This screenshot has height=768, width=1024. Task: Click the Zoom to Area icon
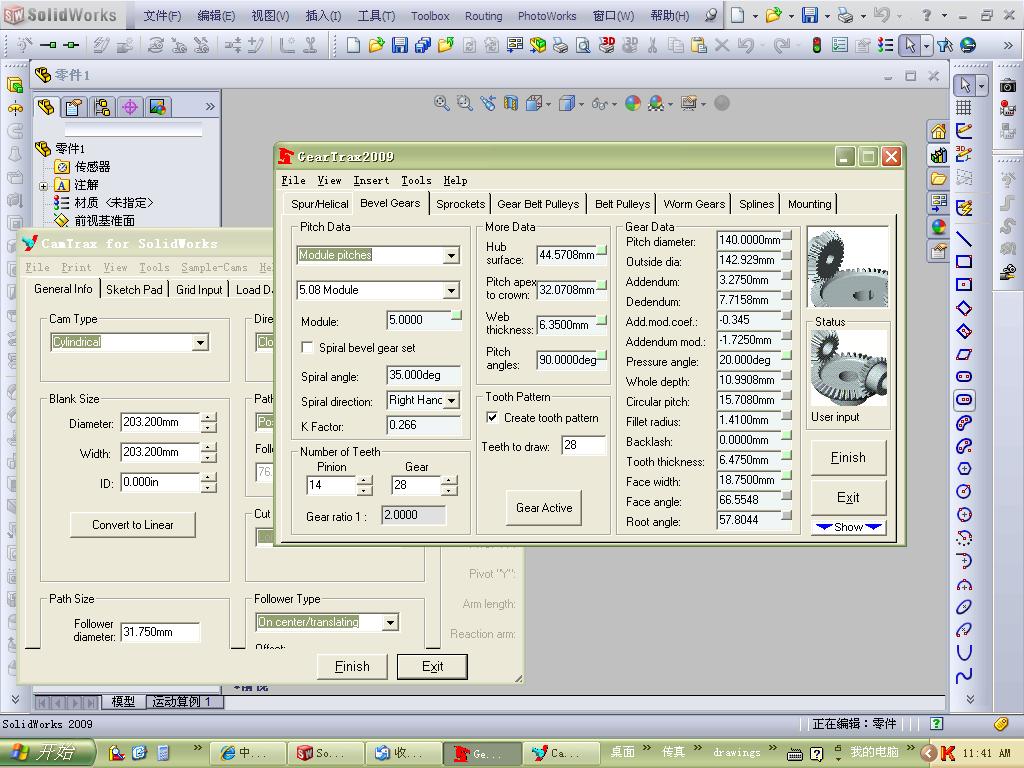pos(464,103)
